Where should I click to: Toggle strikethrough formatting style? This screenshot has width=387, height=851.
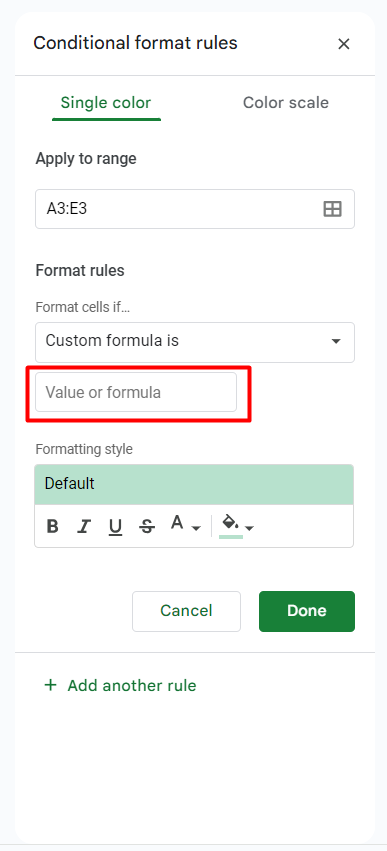point(147,526)
